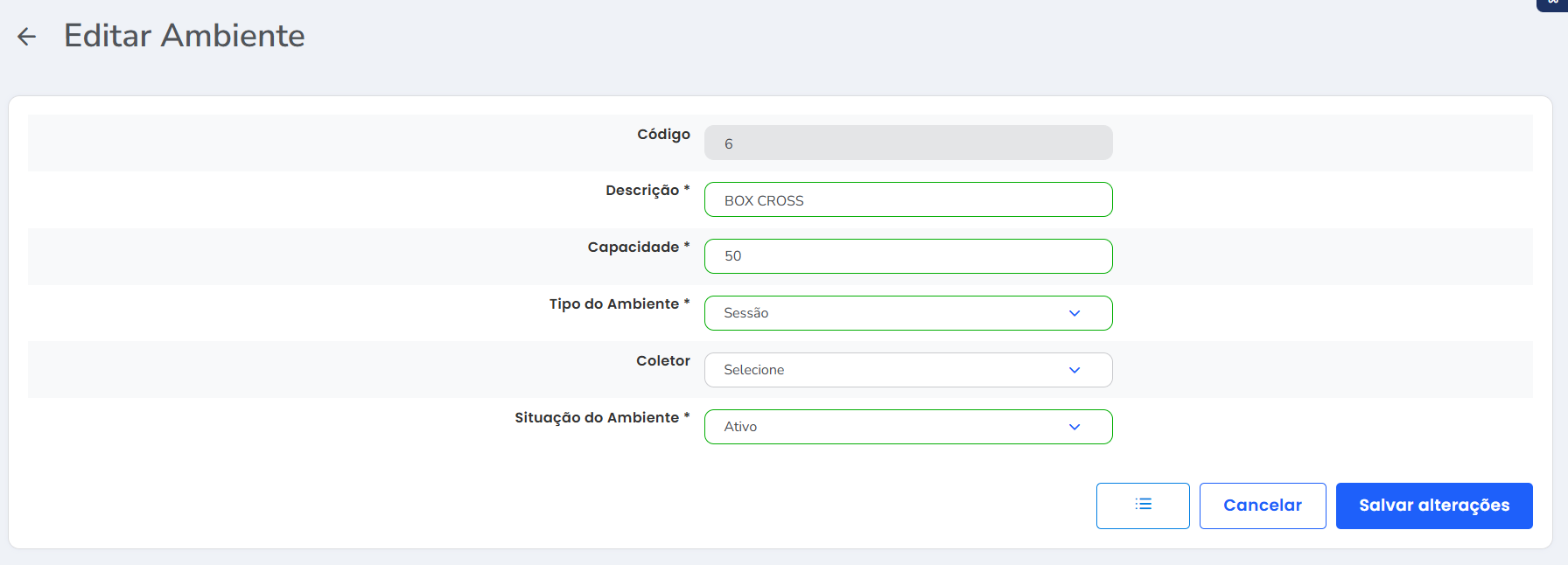Click the 'Tipo do Ambiente *' label

click(619, 304)
